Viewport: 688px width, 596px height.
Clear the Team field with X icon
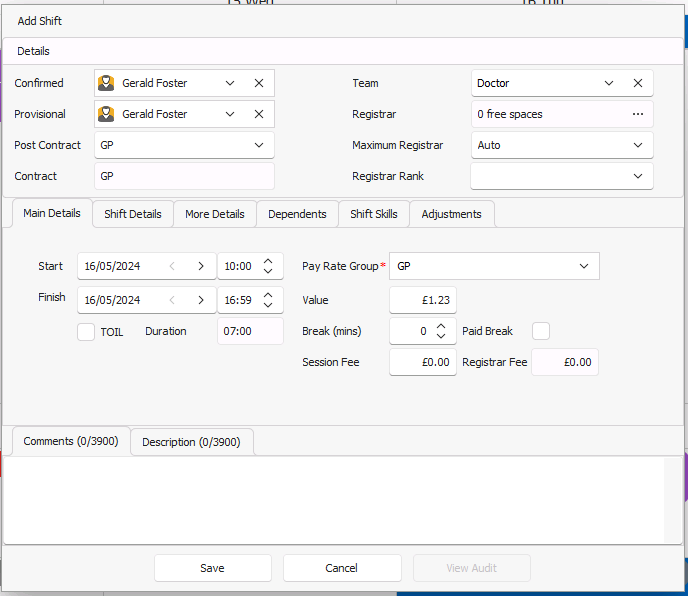638,83
